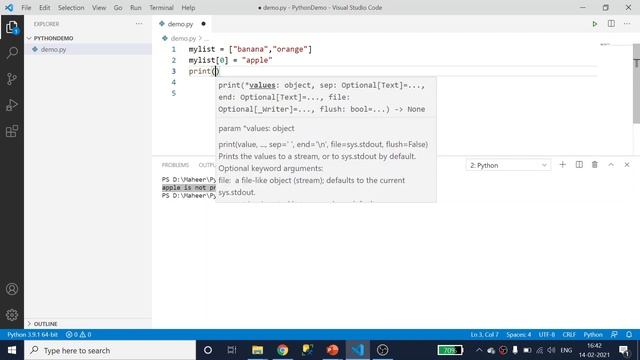Open the Search view in activity bar

point(12,53)
